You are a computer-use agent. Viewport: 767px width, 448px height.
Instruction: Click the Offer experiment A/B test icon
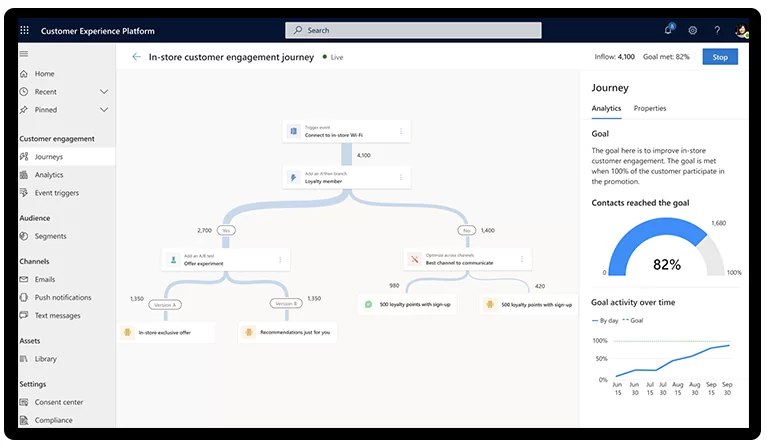[x=173, y=260]
